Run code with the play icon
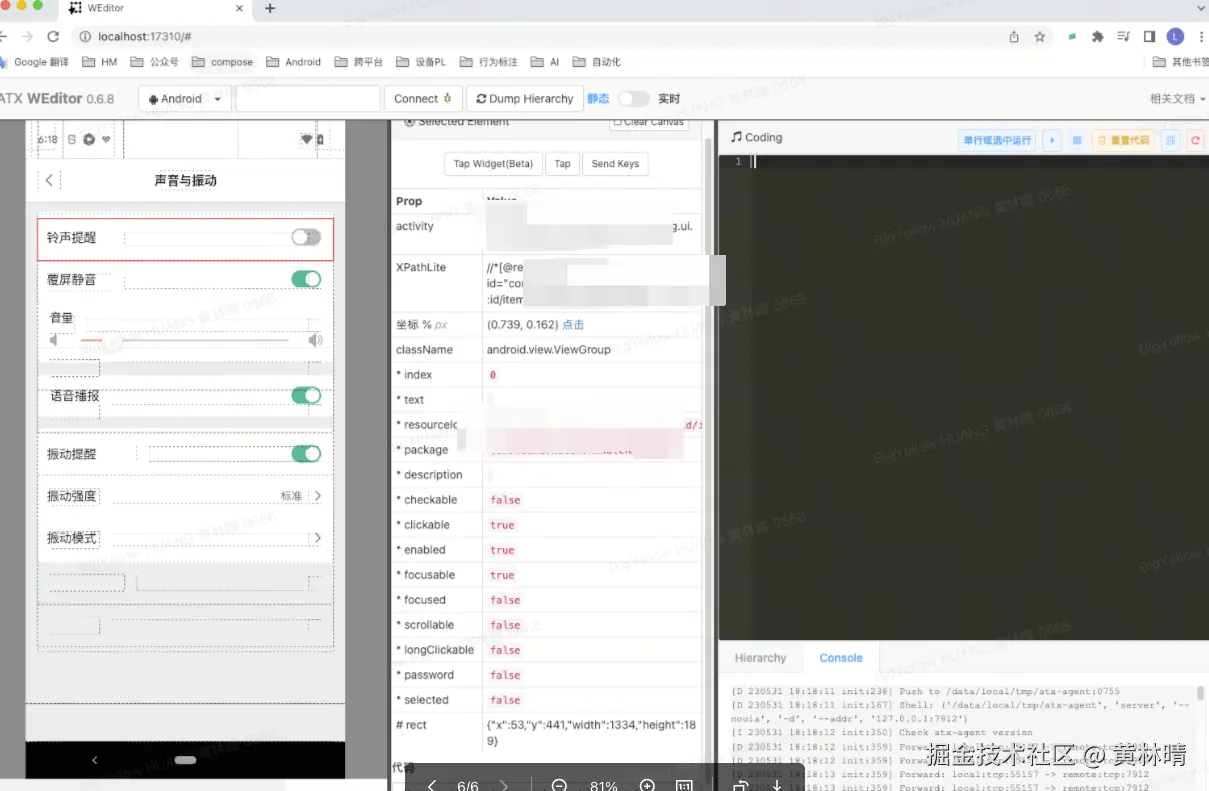This screenshot has height=791, width=1209. coord(1051,141)
